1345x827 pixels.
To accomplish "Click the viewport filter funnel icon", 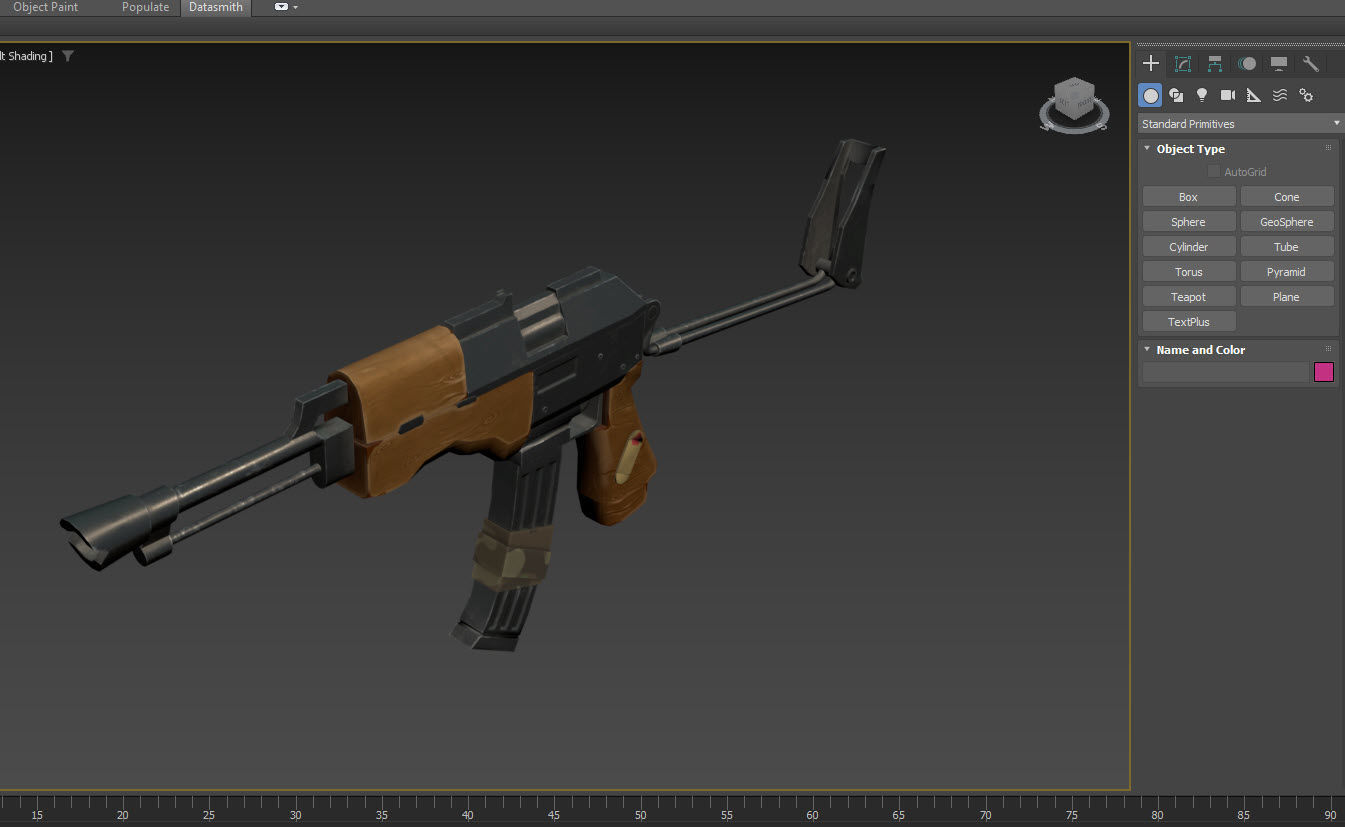I will (68, 56).
